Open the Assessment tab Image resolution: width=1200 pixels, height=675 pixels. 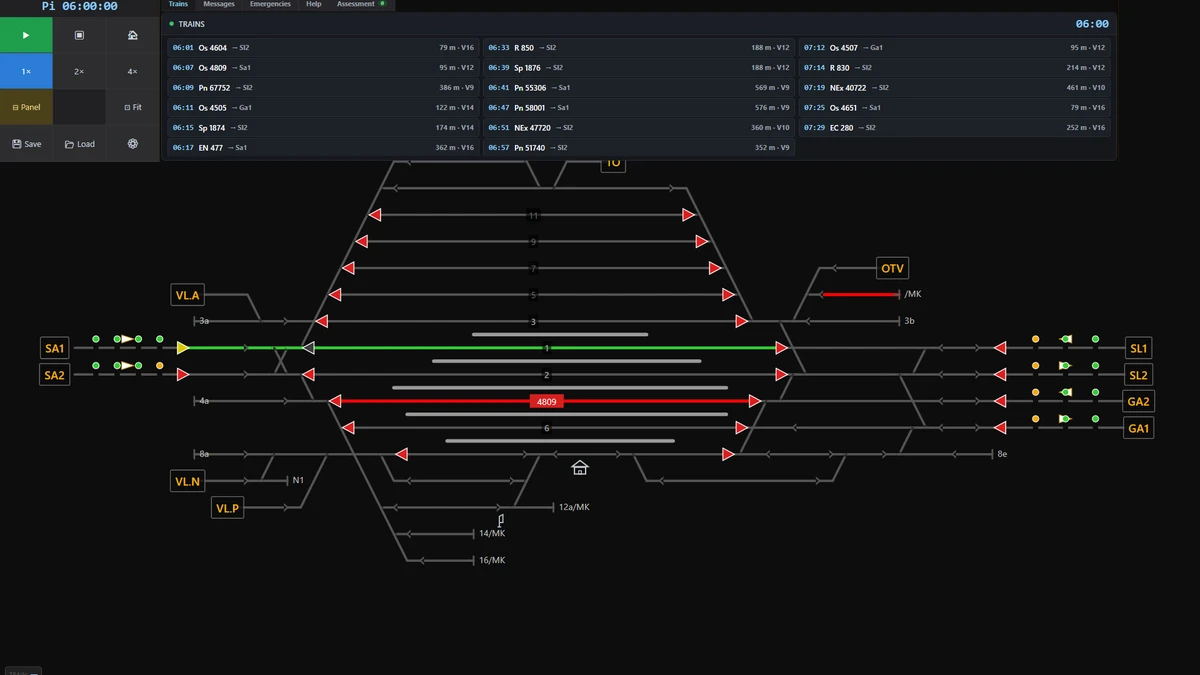click(x=361, y=5)
